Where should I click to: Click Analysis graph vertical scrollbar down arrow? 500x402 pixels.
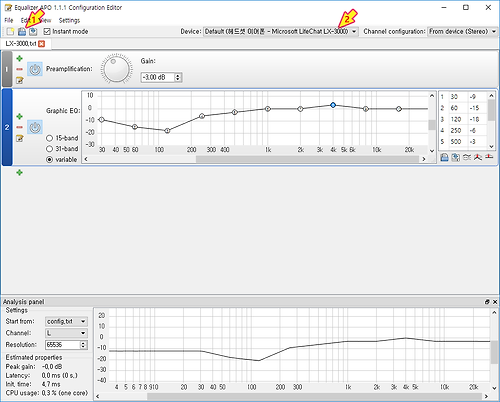coord(494,388)
